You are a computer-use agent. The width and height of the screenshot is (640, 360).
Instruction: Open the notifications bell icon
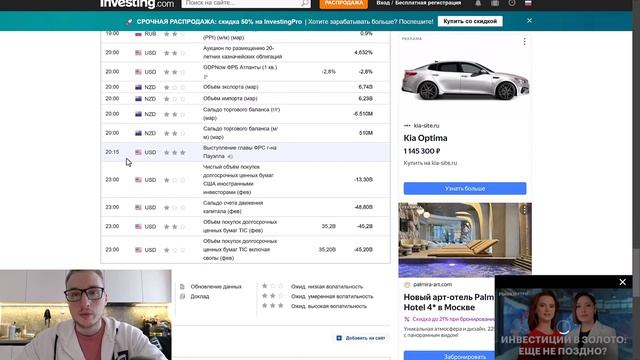point(478,3)
